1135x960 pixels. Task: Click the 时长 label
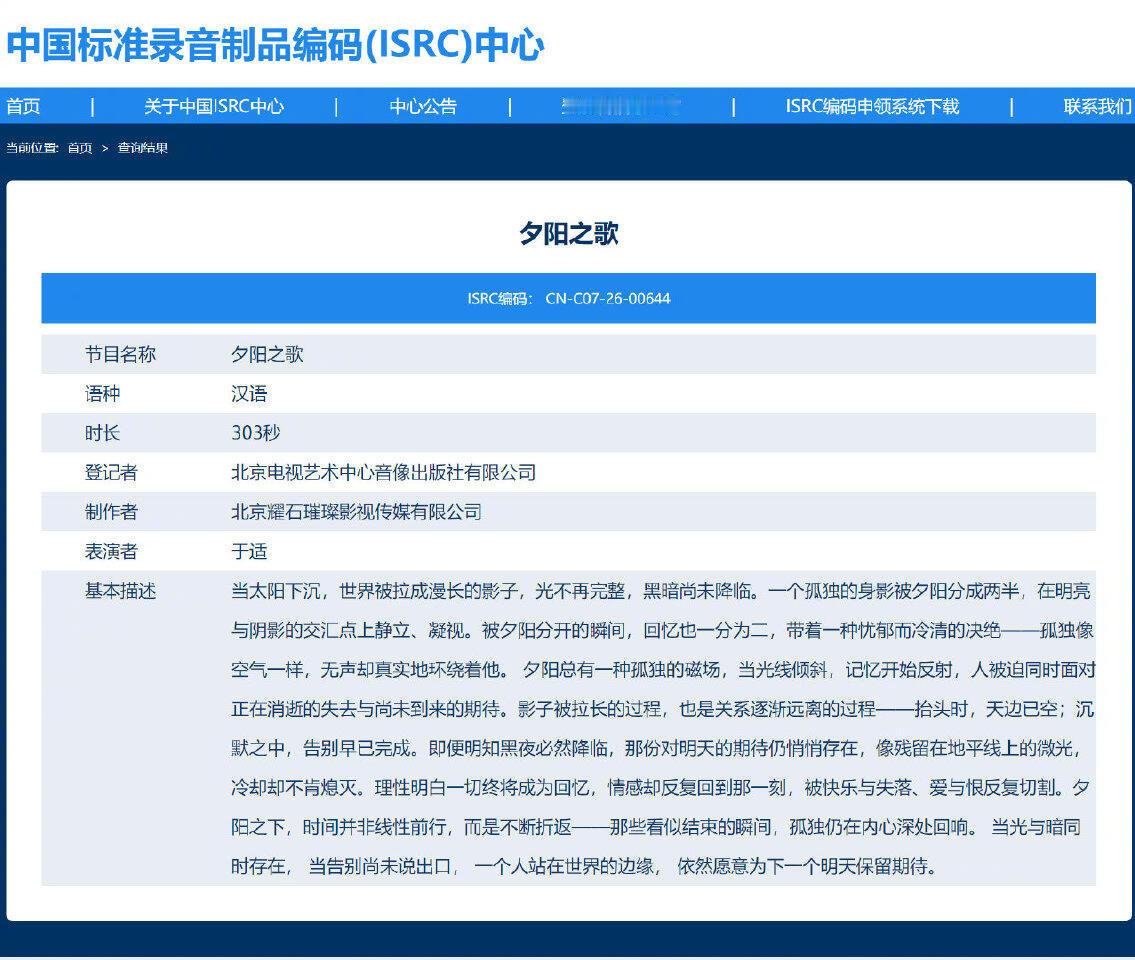(102, 433)
